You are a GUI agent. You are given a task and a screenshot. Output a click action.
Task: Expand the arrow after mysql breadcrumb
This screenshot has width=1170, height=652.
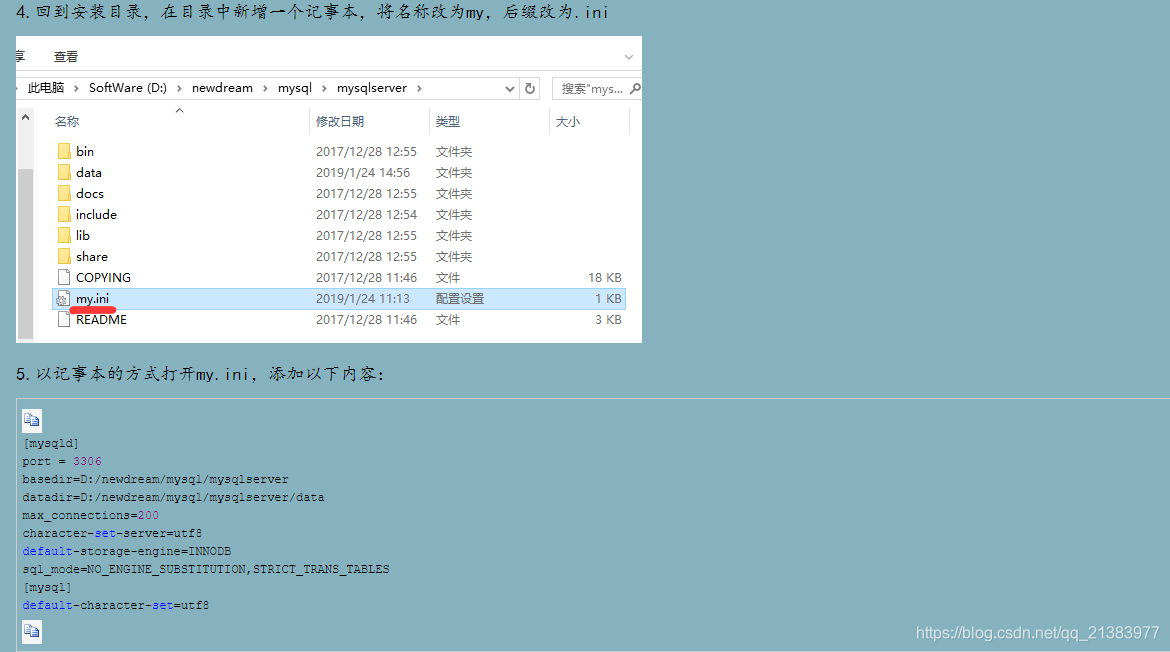pyautogui.click(x=324, y=88)
